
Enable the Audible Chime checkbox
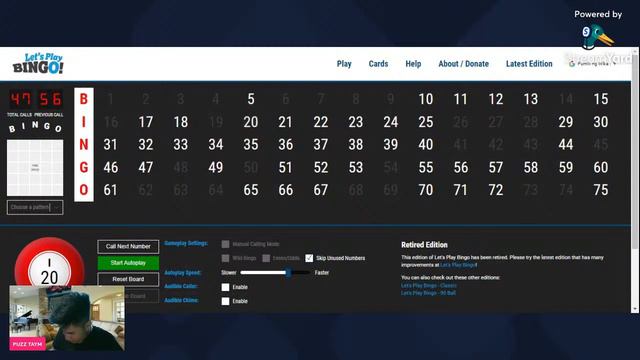coord(225,301)
